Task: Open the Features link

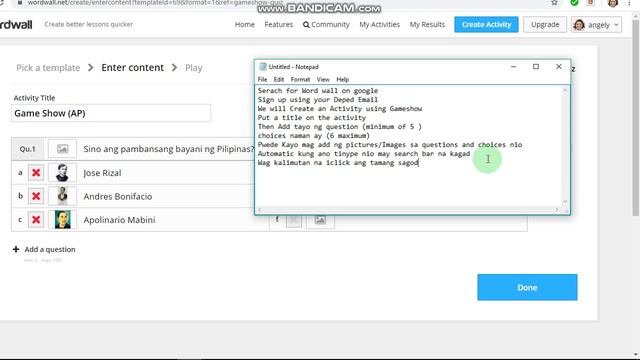Action: (278, 24)
